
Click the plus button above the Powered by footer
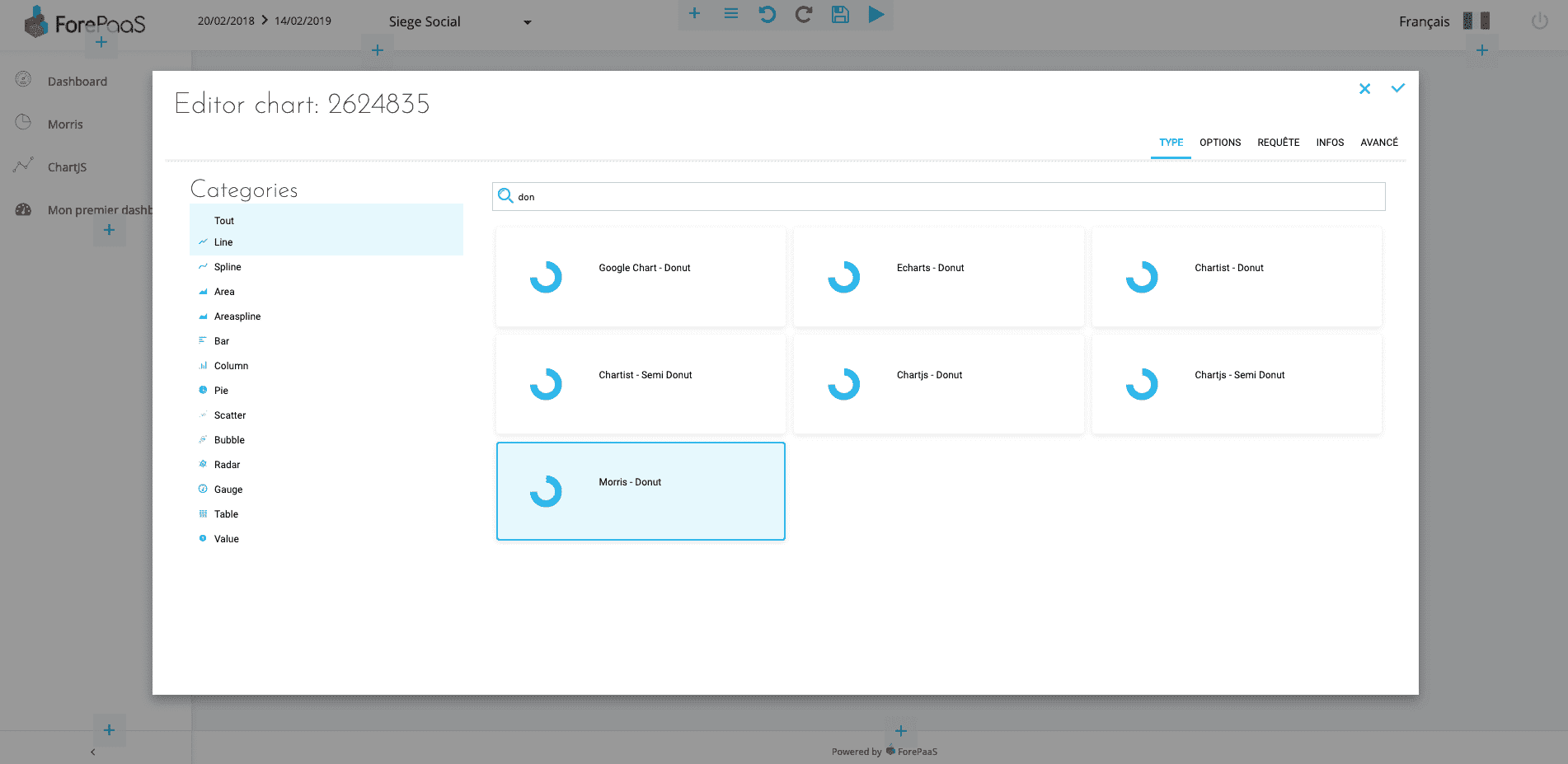point(901,731)
